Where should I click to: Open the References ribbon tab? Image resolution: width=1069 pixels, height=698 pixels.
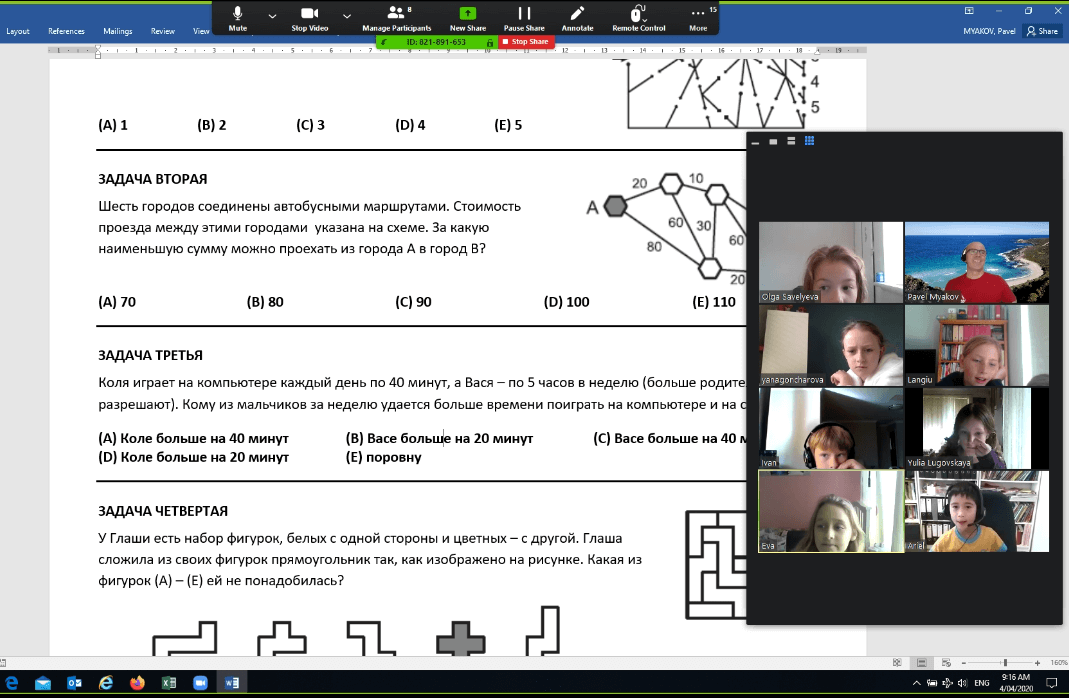tap(67, 31)
